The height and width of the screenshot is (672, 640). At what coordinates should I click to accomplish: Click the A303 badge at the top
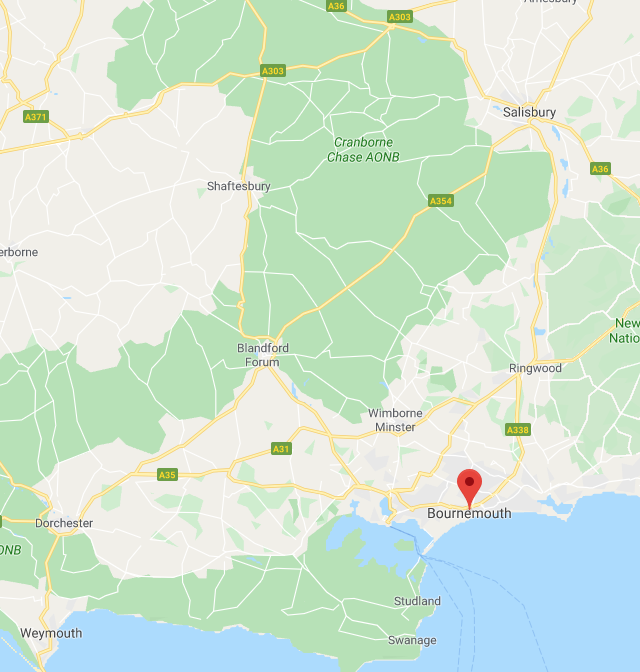coord(400,17)
